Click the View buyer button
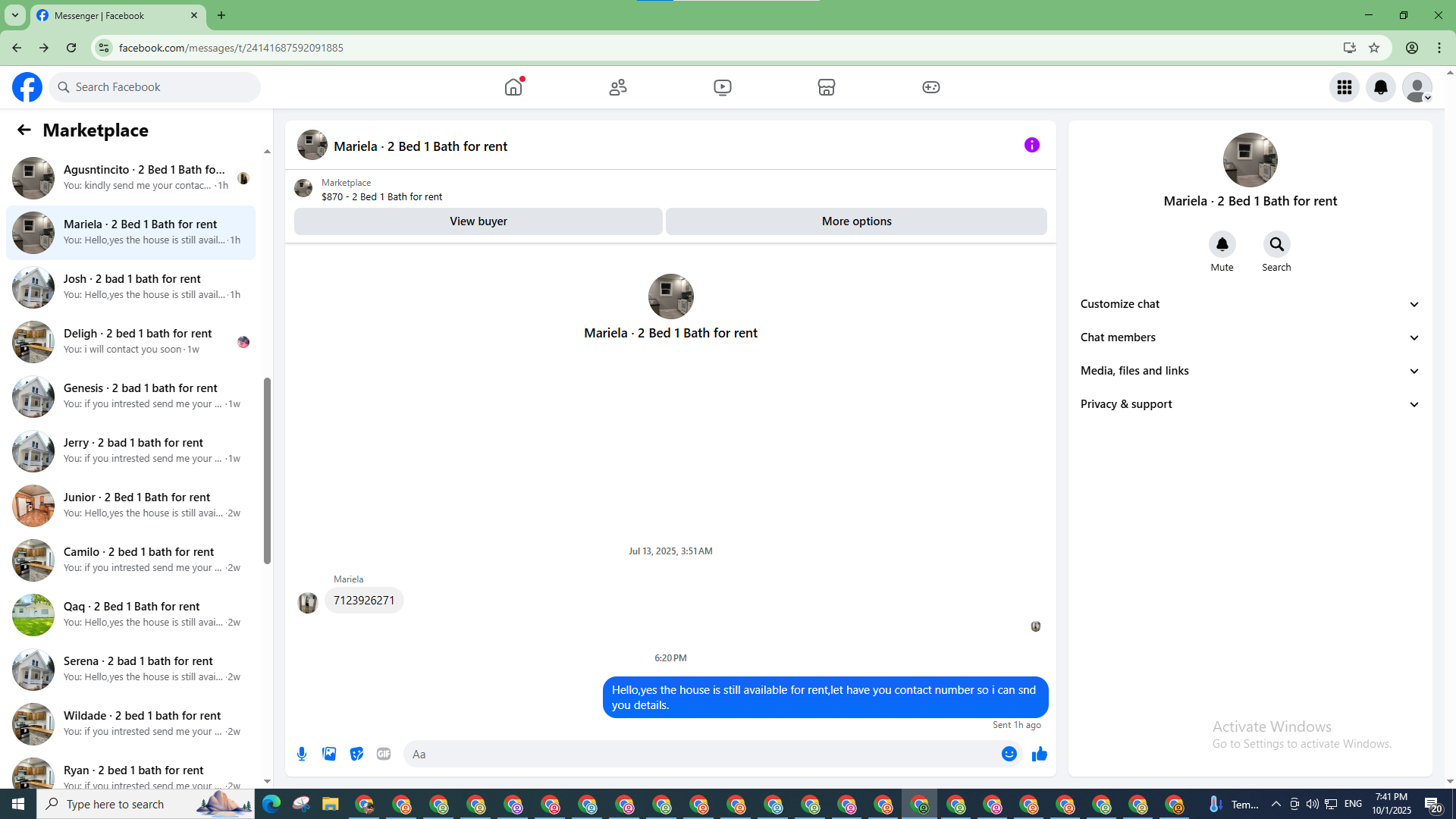This screenshot has width=1456, height=819. pos(479,221)
